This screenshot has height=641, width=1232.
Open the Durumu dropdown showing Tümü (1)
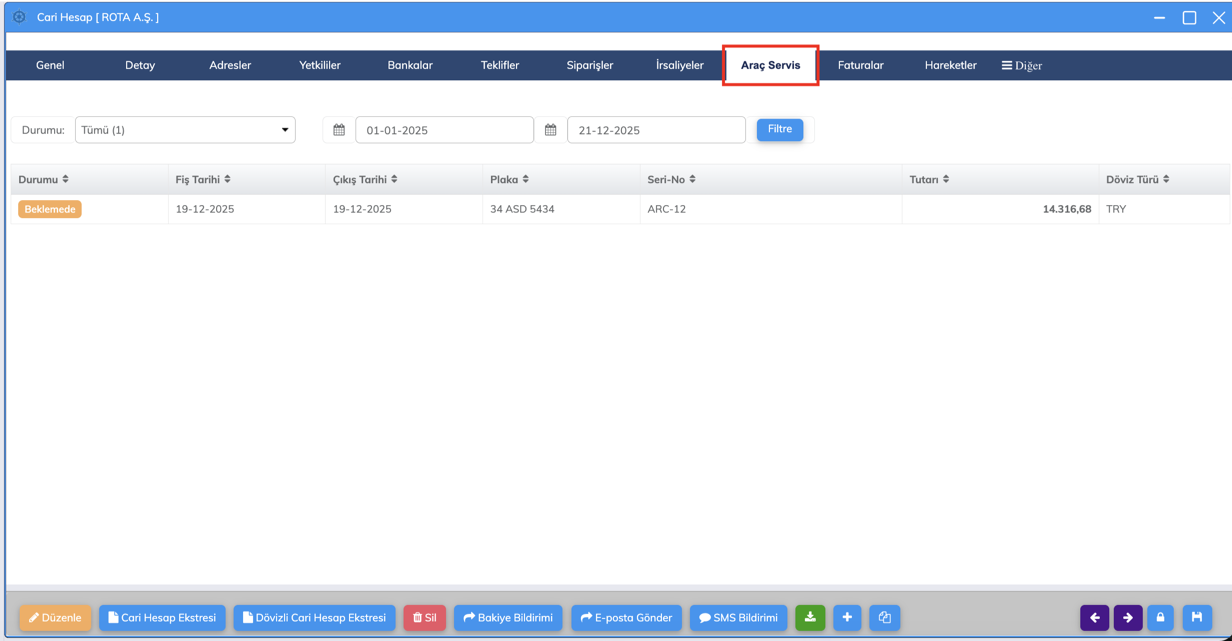click(x=185, y=130)
